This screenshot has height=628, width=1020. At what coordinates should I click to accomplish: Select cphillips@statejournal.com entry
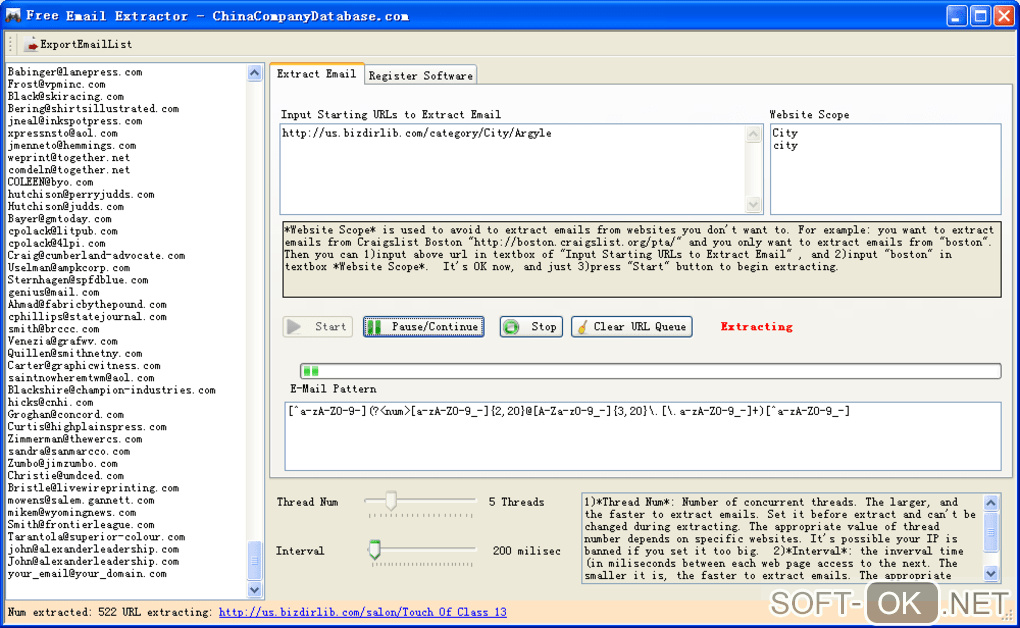(x=87, y=317)
